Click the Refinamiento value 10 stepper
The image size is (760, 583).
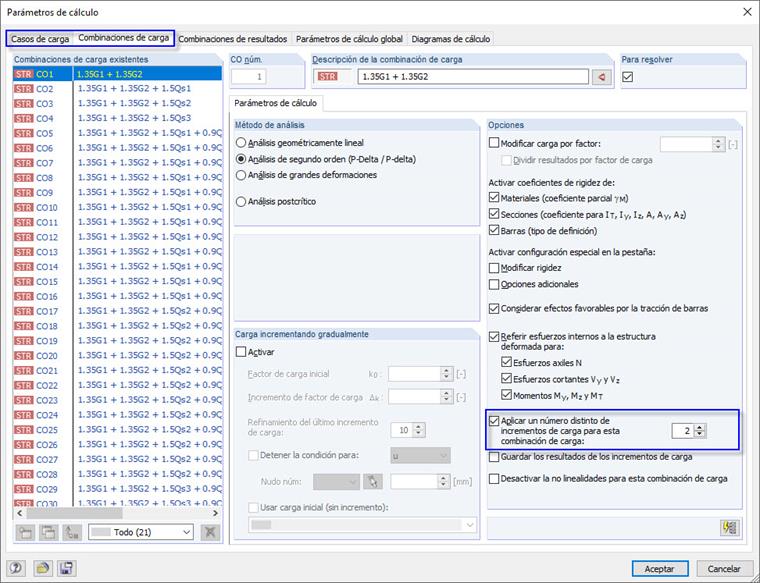pyautogui.click(x=419, y=430)
